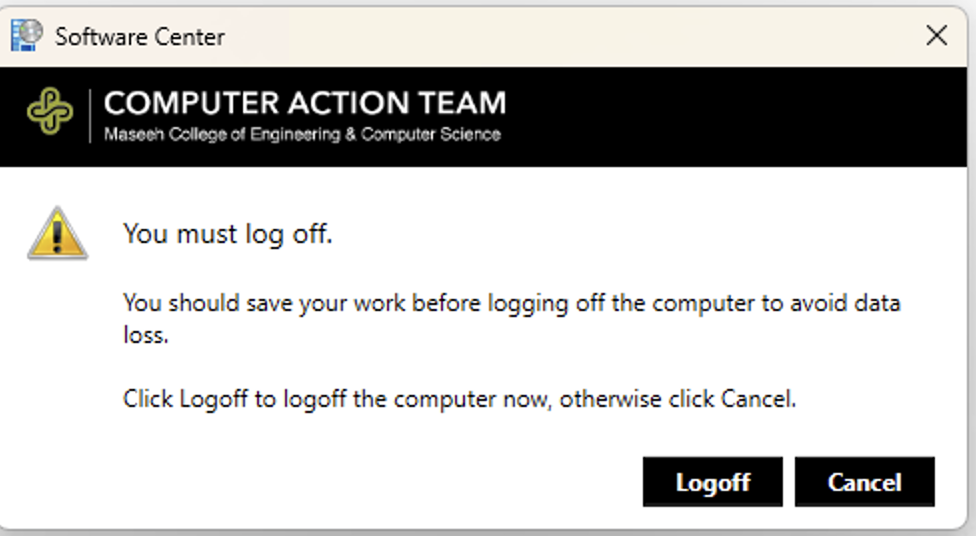Click the word loss in the message
Screen dimensions: 976x536
[x=146, y=335]
